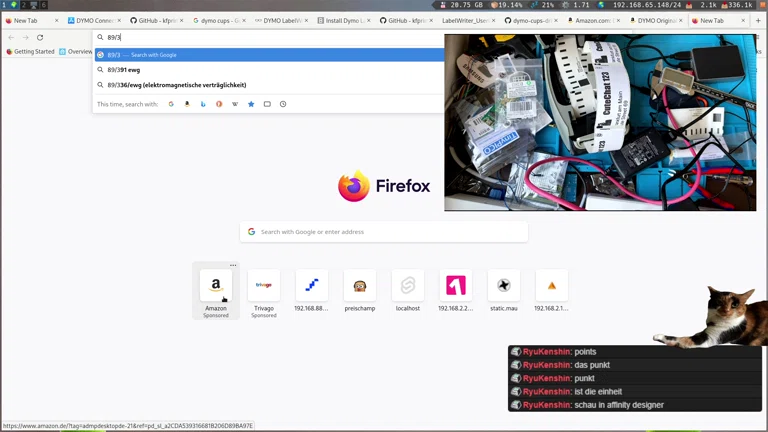Screen dimensions: 768x432
Task: Reload the current page
Action: [x=40, y=37]
